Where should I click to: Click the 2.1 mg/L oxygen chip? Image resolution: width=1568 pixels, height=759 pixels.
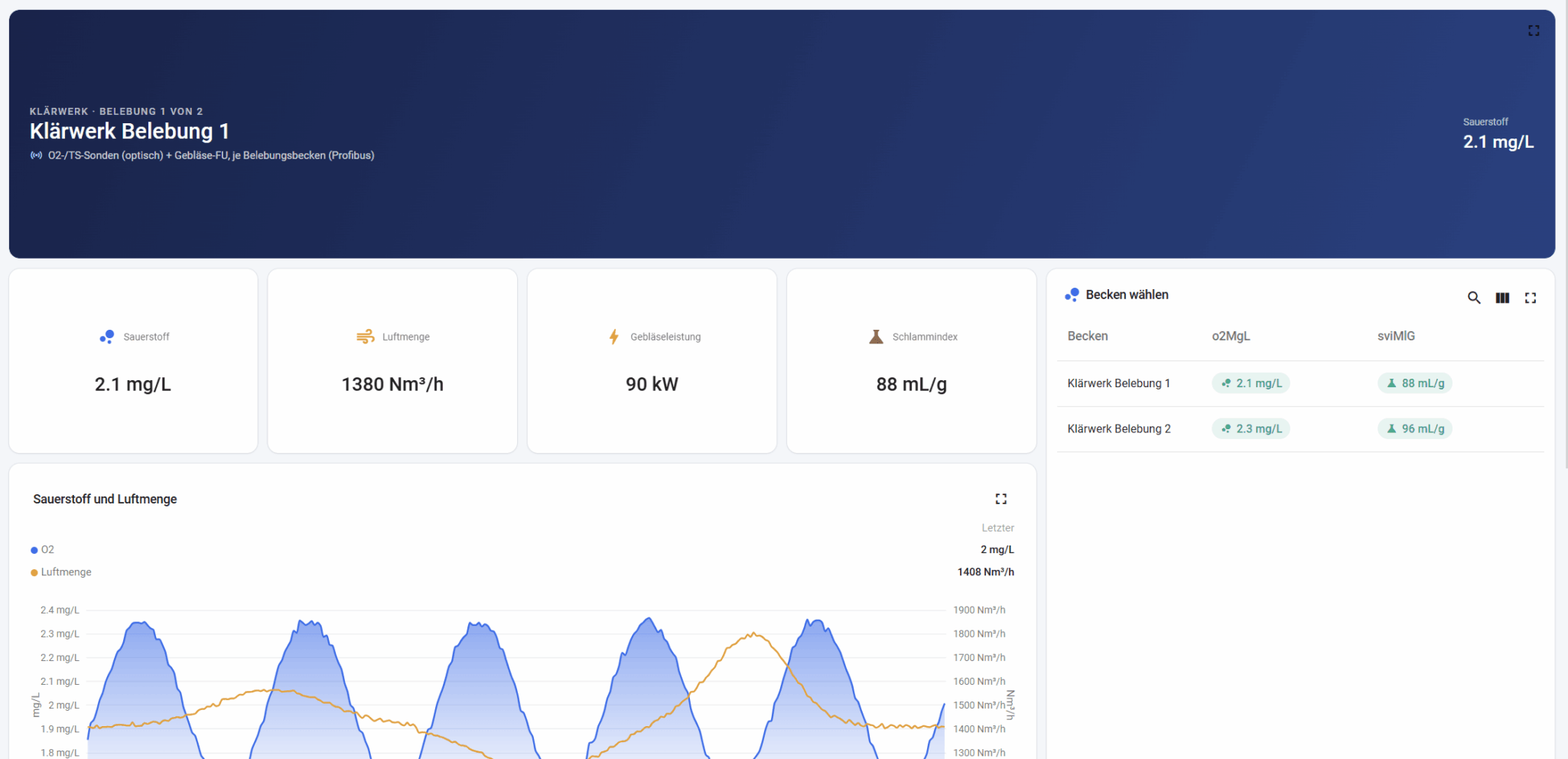[1251, 383]
